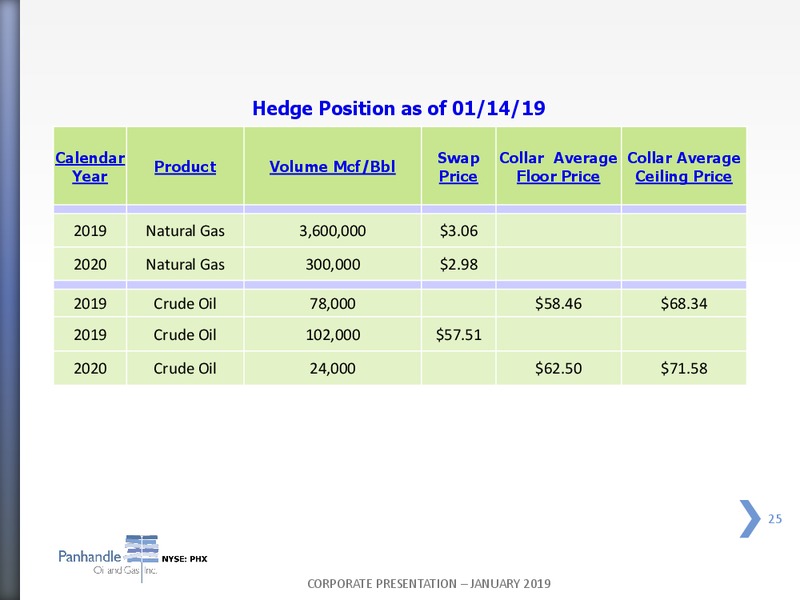Click the Panhandle Oil and Gas logo
The width and height of the screenshot is (800, 600).
[x=108, y=558]
